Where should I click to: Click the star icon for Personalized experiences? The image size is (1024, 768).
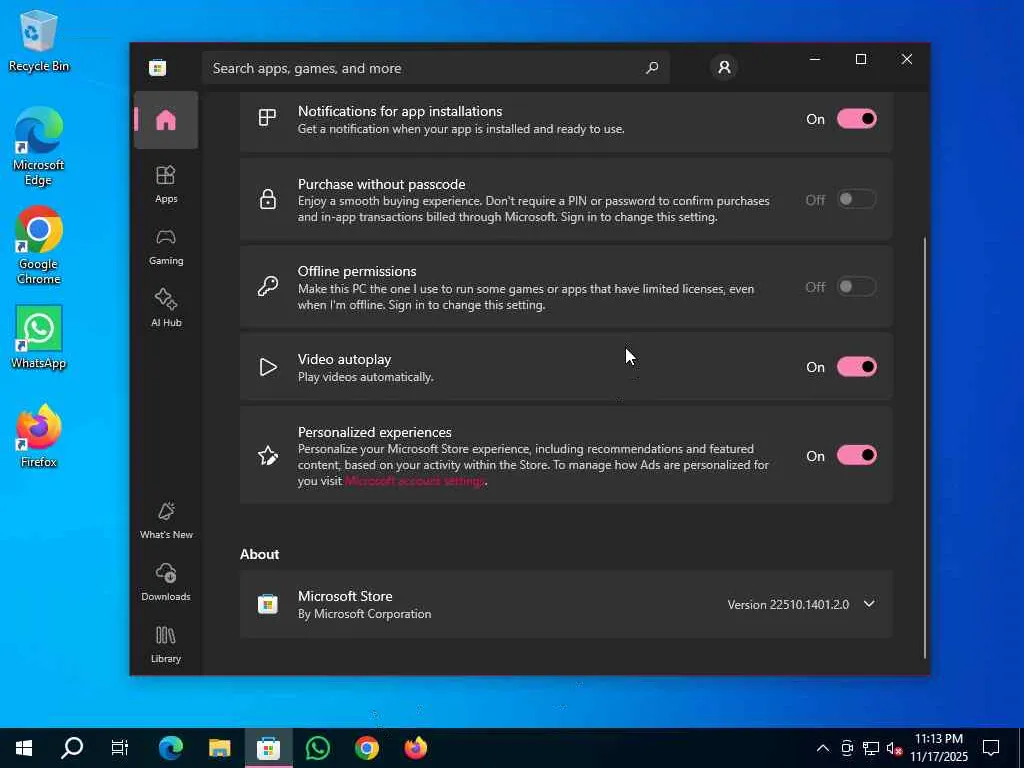point(268,456)
